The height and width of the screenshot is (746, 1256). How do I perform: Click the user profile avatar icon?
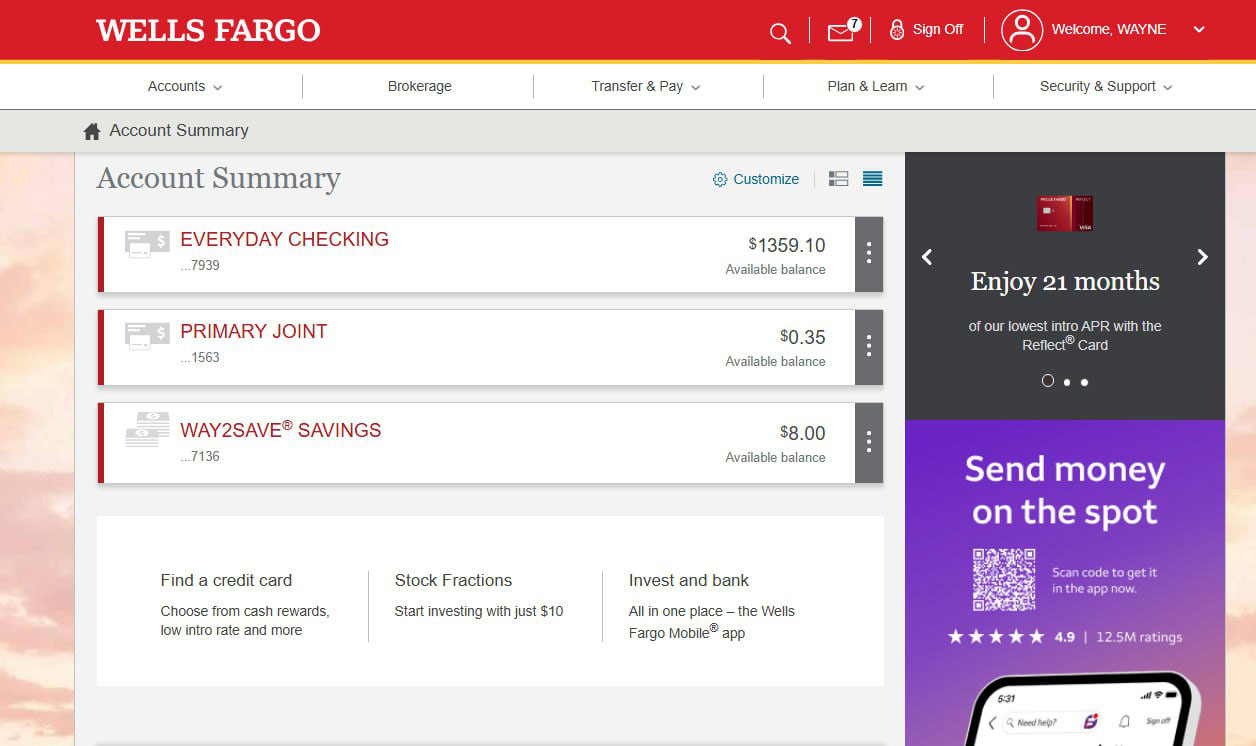click(1021, 30)
